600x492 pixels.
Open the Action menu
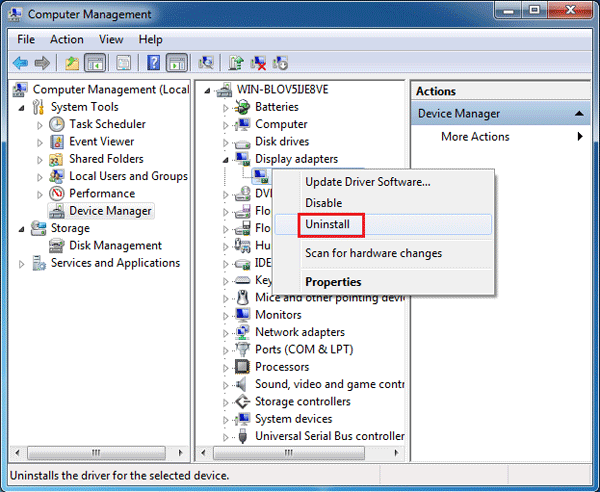pyautogui.click(x=67, y=39)
